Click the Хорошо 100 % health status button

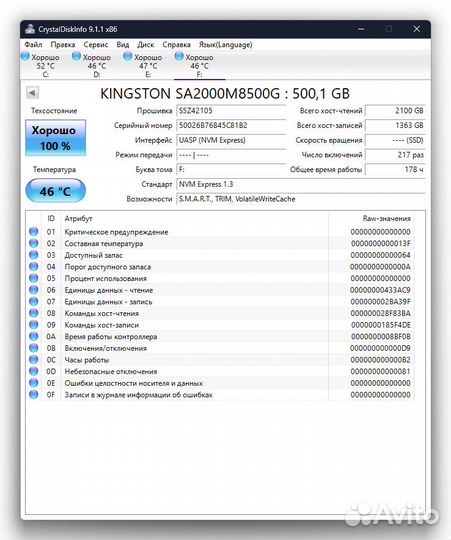point(55,138)
